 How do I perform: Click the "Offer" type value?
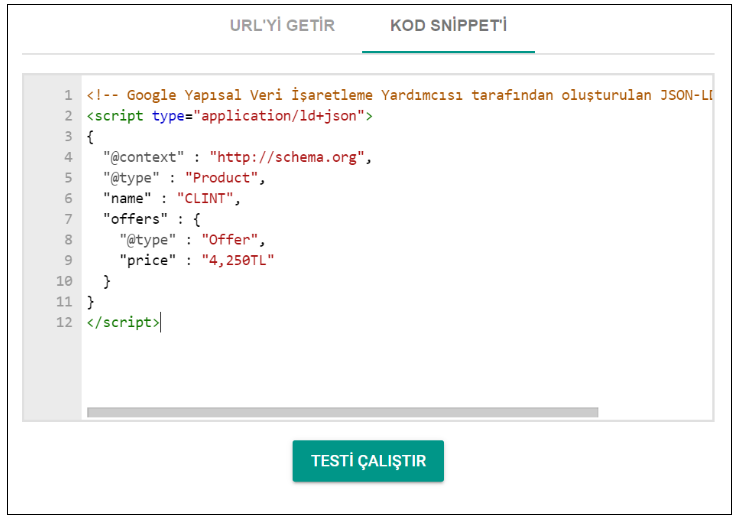230,240
